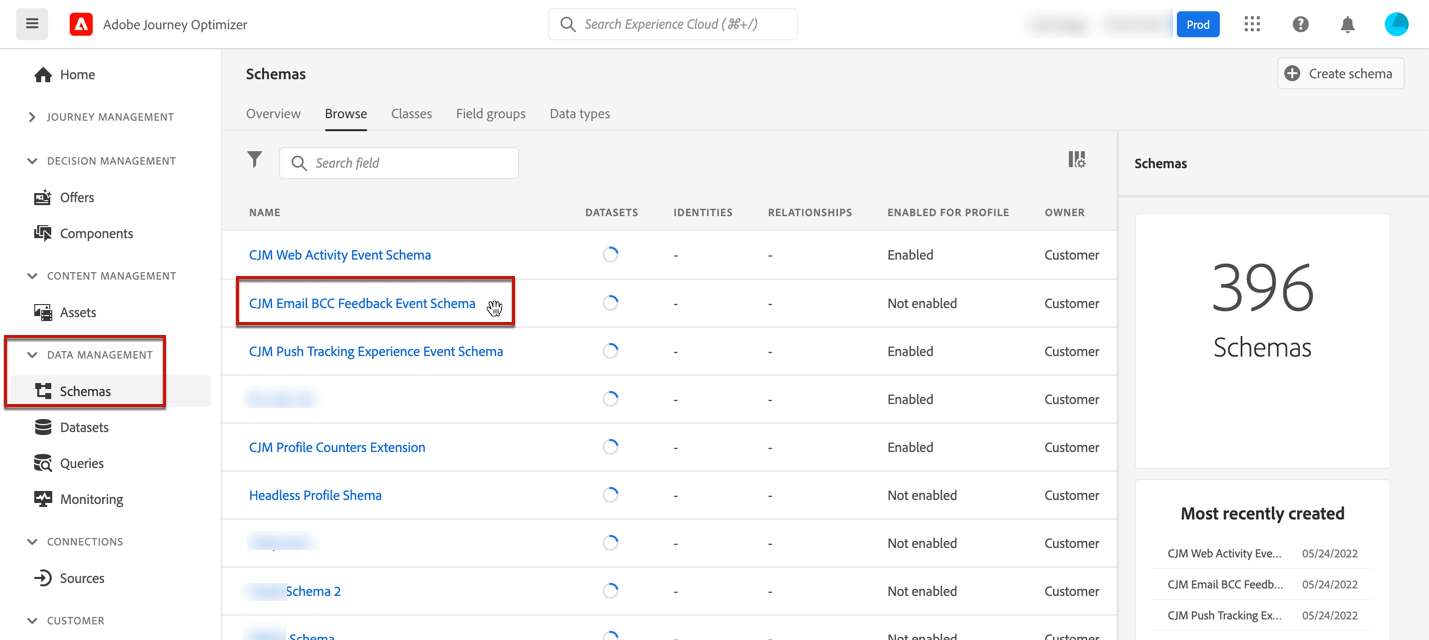Click the Prod sandbox button
This screenshot has width=1429, height=640.
(1197, 25)
